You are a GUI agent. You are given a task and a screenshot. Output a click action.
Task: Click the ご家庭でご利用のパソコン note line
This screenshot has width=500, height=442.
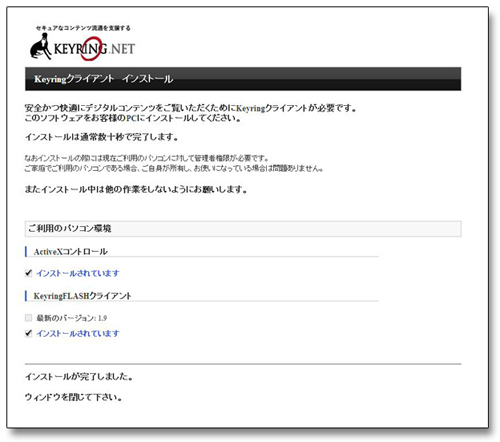coord(174,168)
